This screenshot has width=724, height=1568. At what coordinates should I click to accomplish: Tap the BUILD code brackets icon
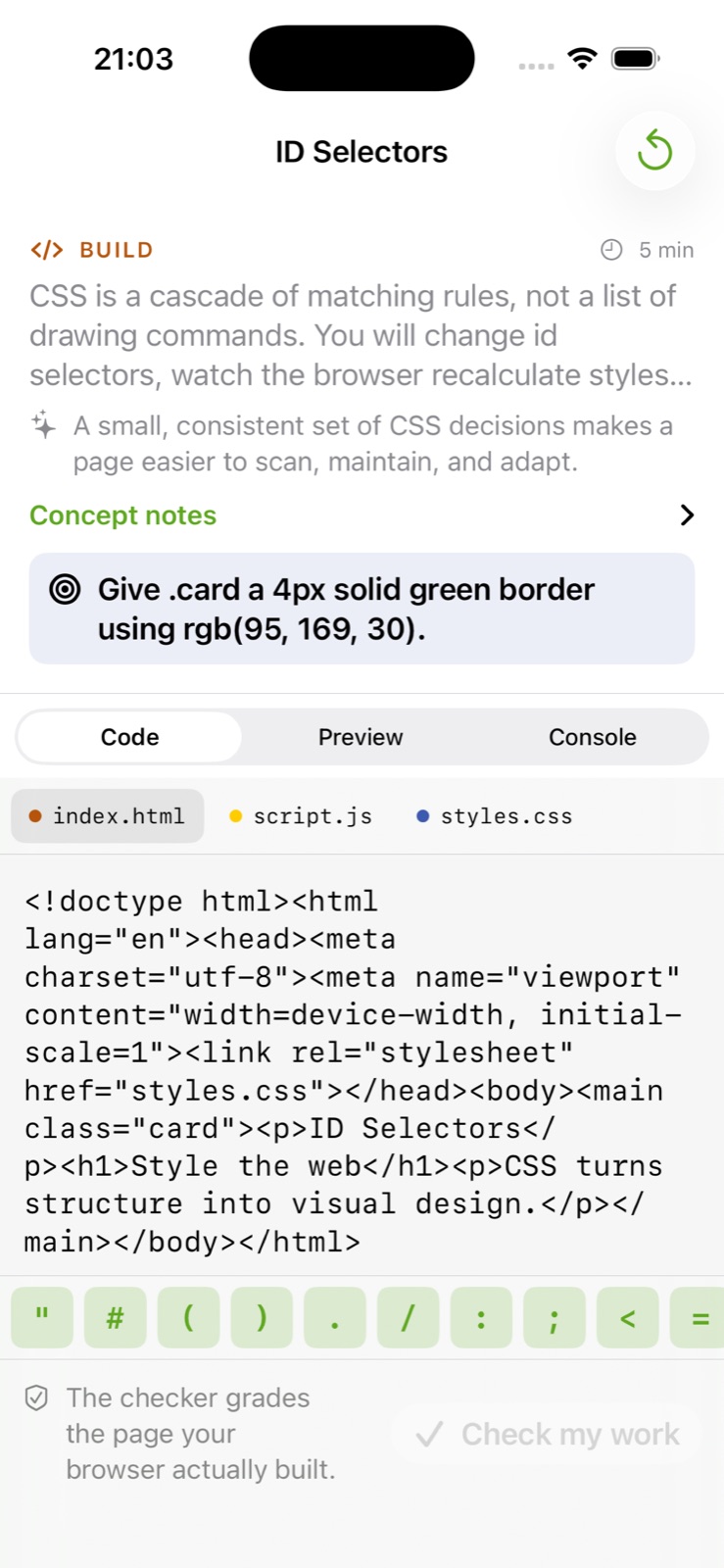(47, 250)
